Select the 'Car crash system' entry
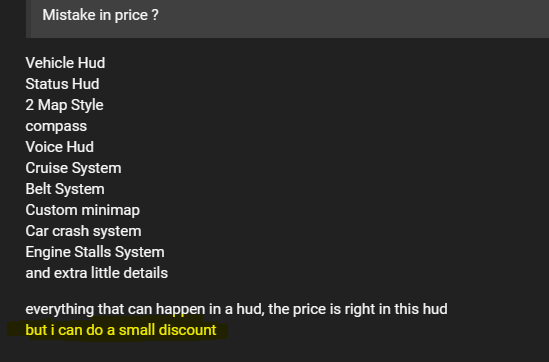 pyautogui.click(x=83, y=231)
